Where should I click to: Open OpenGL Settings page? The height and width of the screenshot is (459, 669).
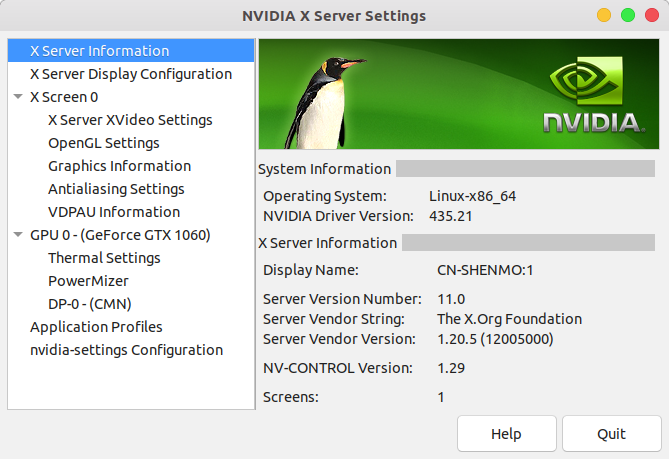tap(131, 143)
